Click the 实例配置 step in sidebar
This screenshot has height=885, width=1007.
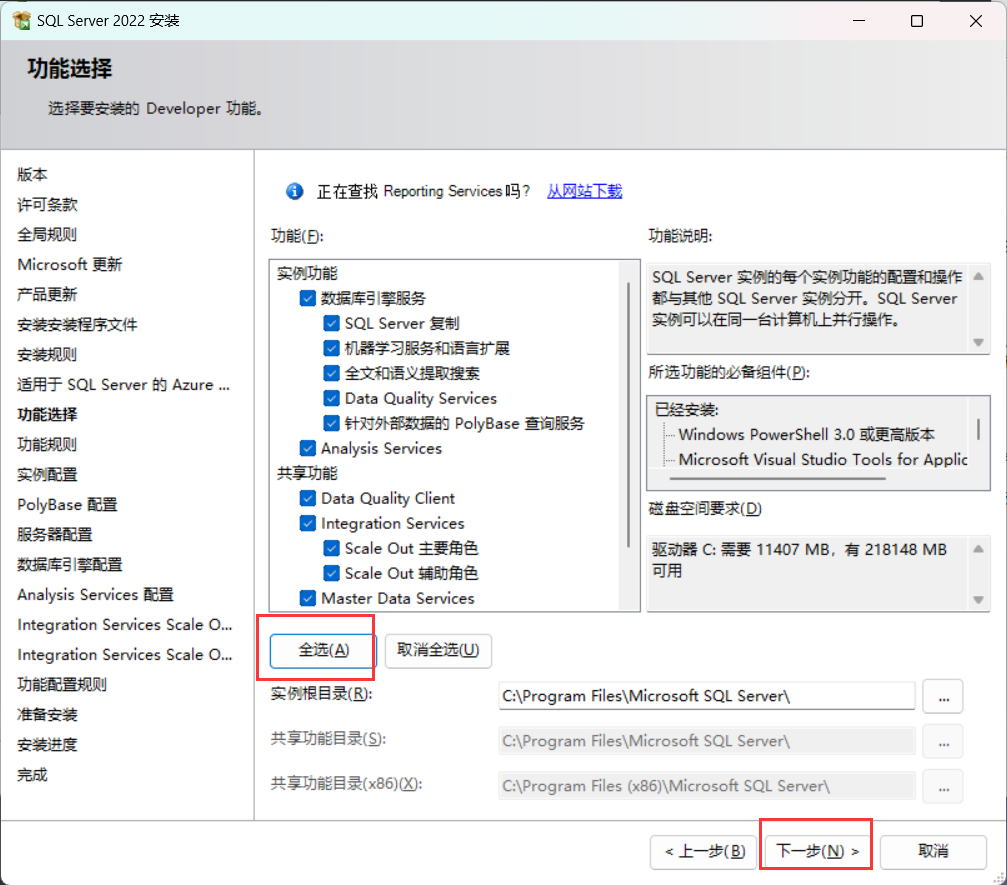pyautogui.click(x=47, y=475)
